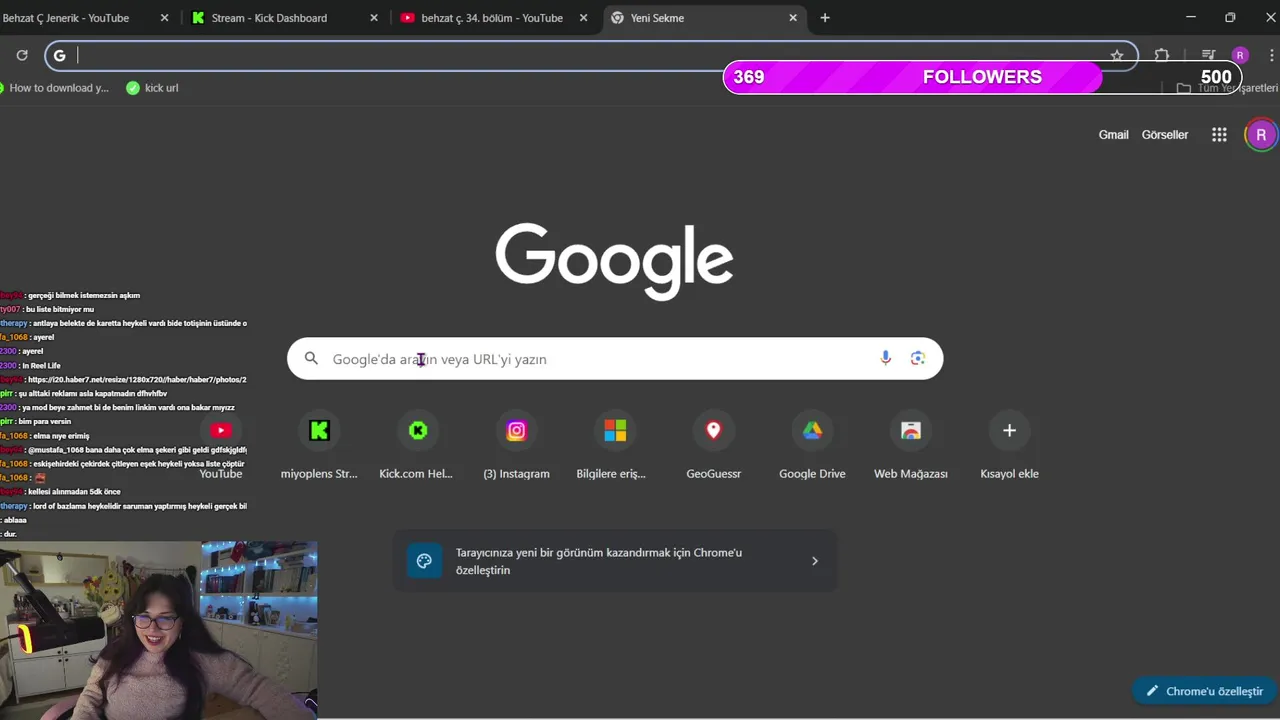Click the followers goal progress bar
The width and height of the screenshot is (1280, 720).
[982, 77]
